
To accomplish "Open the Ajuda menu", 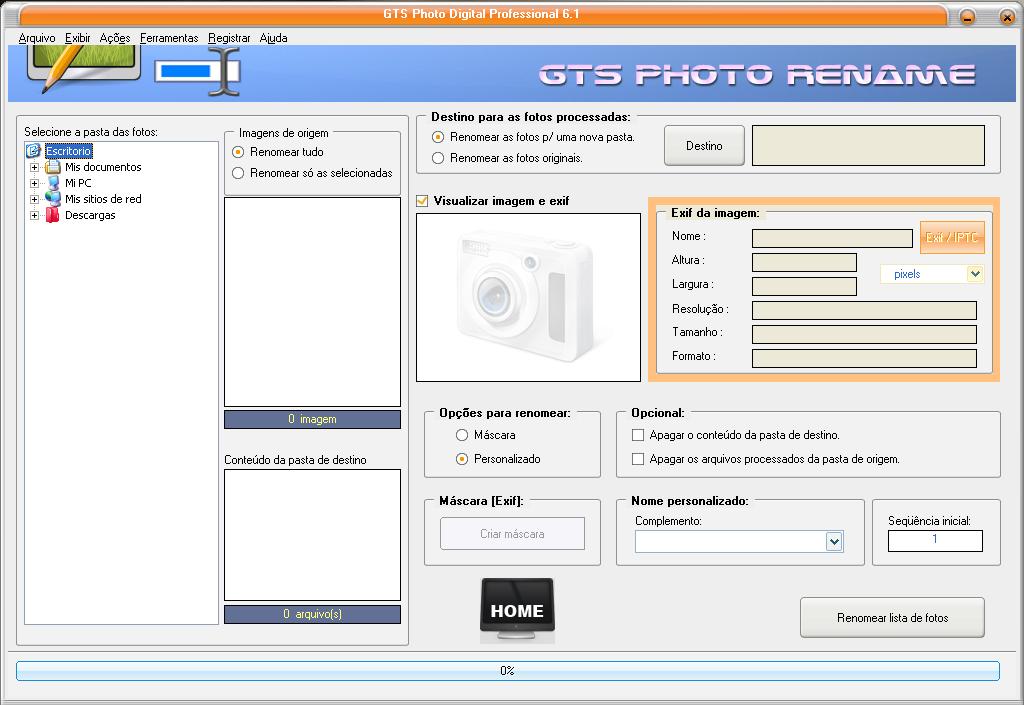I will pos(274,38).
